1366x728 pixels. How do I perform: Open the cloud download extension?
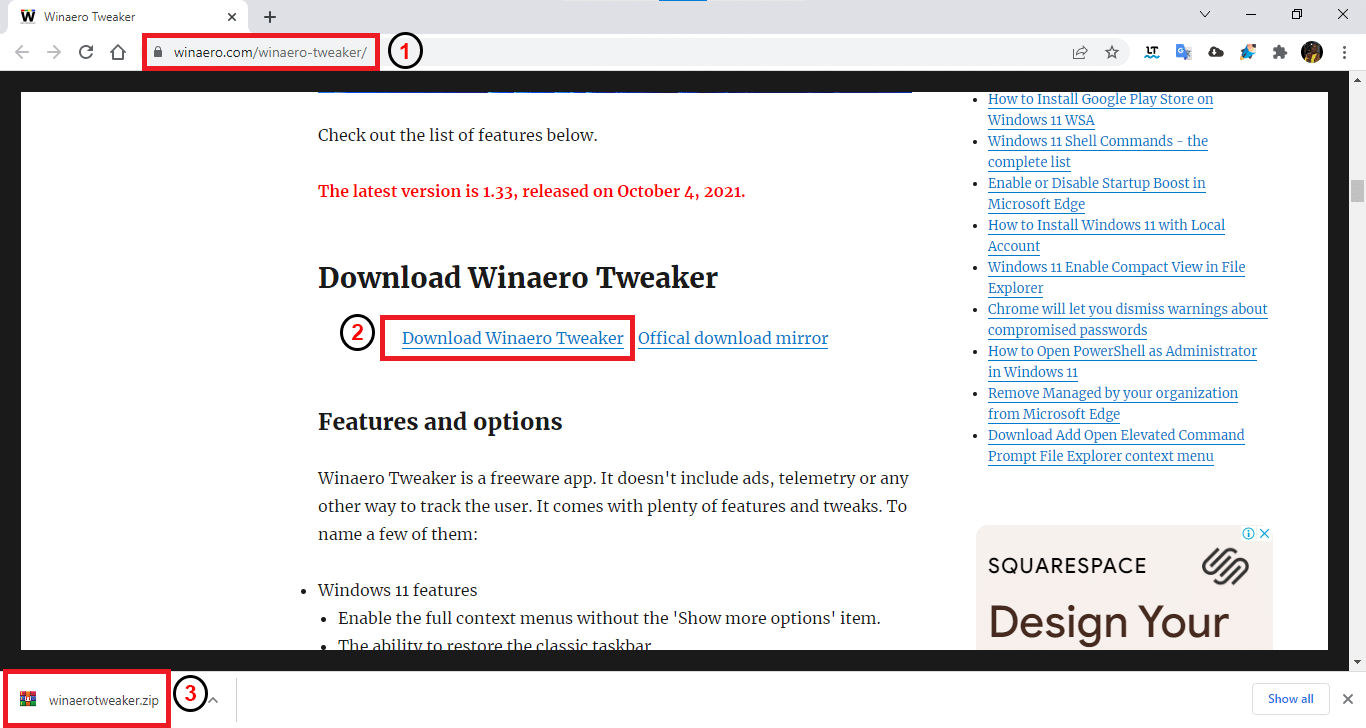coord(1216,52)
